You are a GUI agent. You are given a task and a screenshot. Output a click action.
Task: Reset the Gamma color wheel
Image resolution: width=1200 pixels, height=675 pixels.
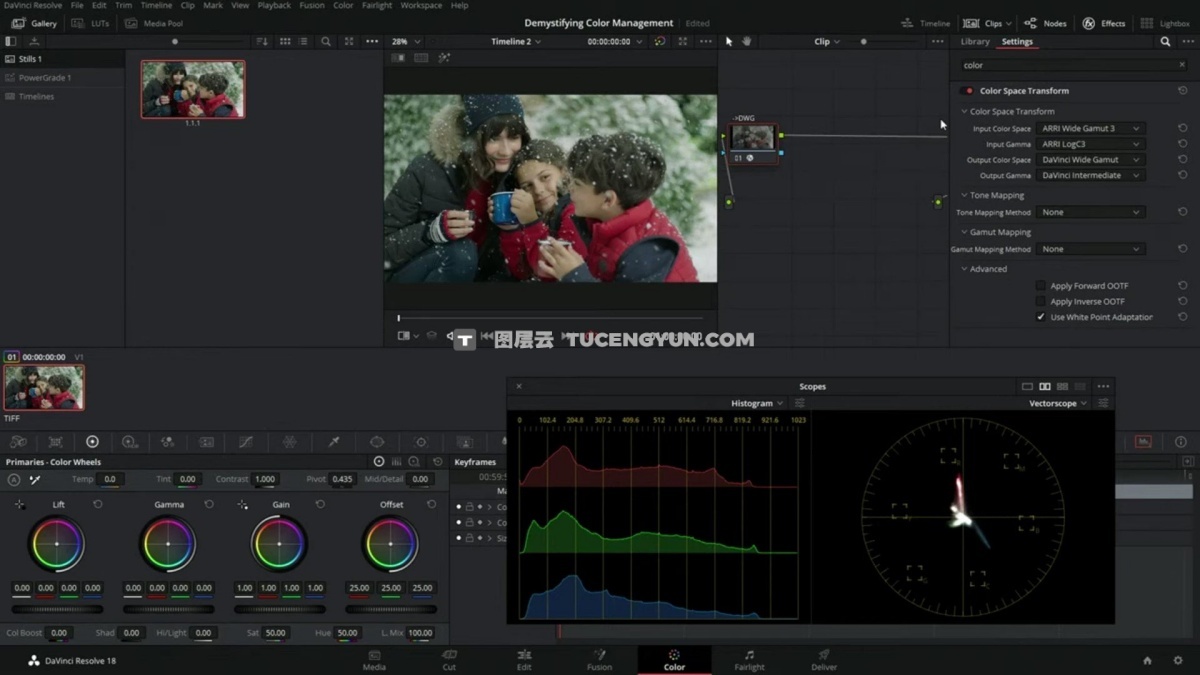pyautogui.click(x=209, y=504)
